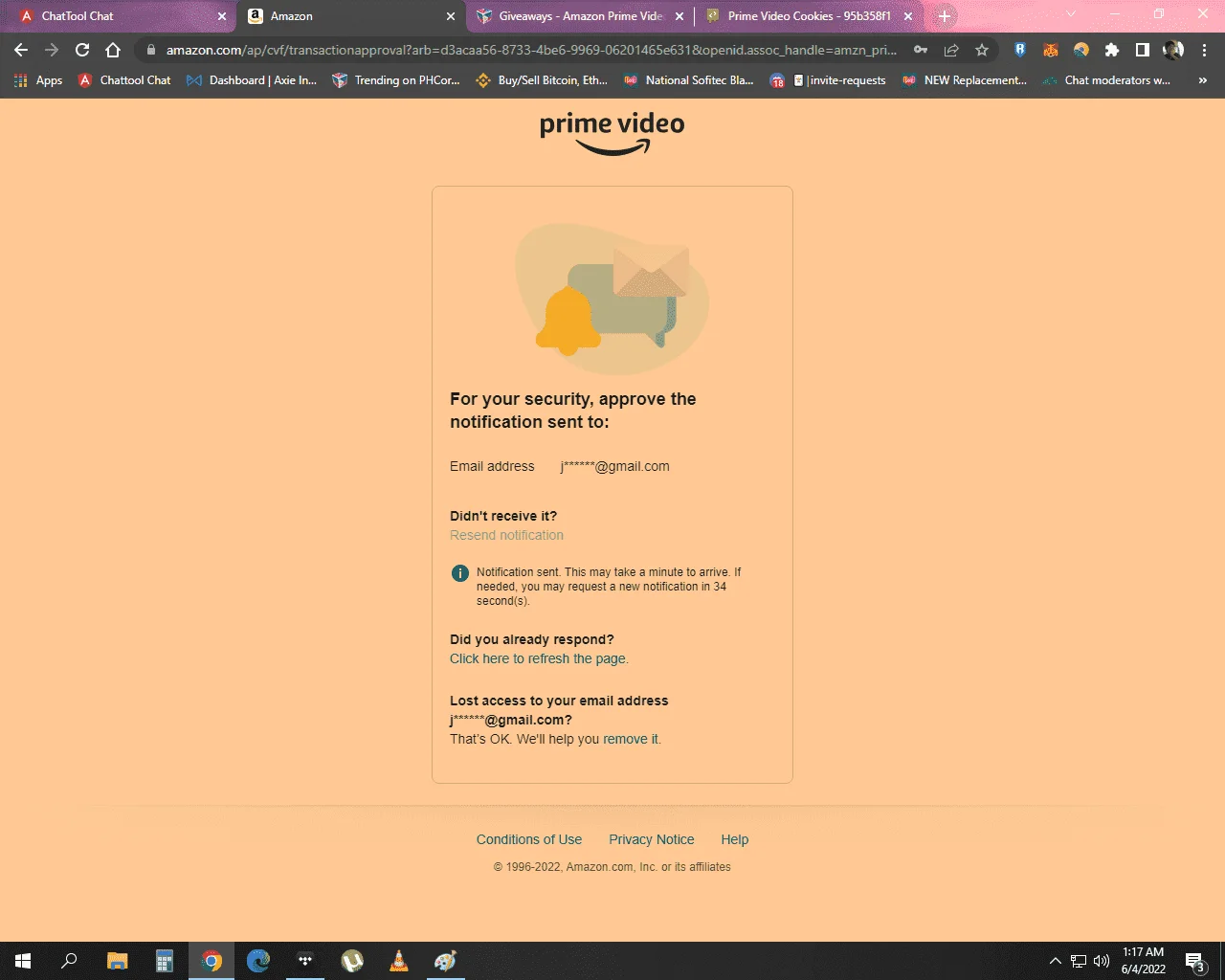Open Paint app from taskbar
Viewport: 1225px width, 980px height.
pos(446,961)
